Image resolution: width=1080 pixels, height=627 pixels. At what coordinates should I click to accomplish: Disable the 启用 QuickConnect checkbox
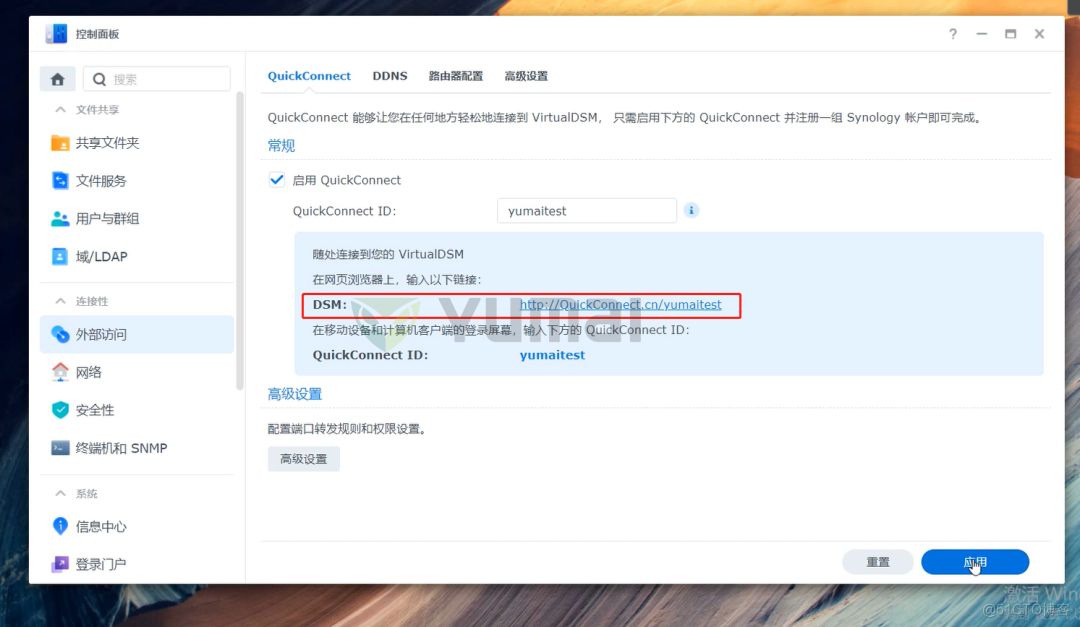[x=276, y=180]
